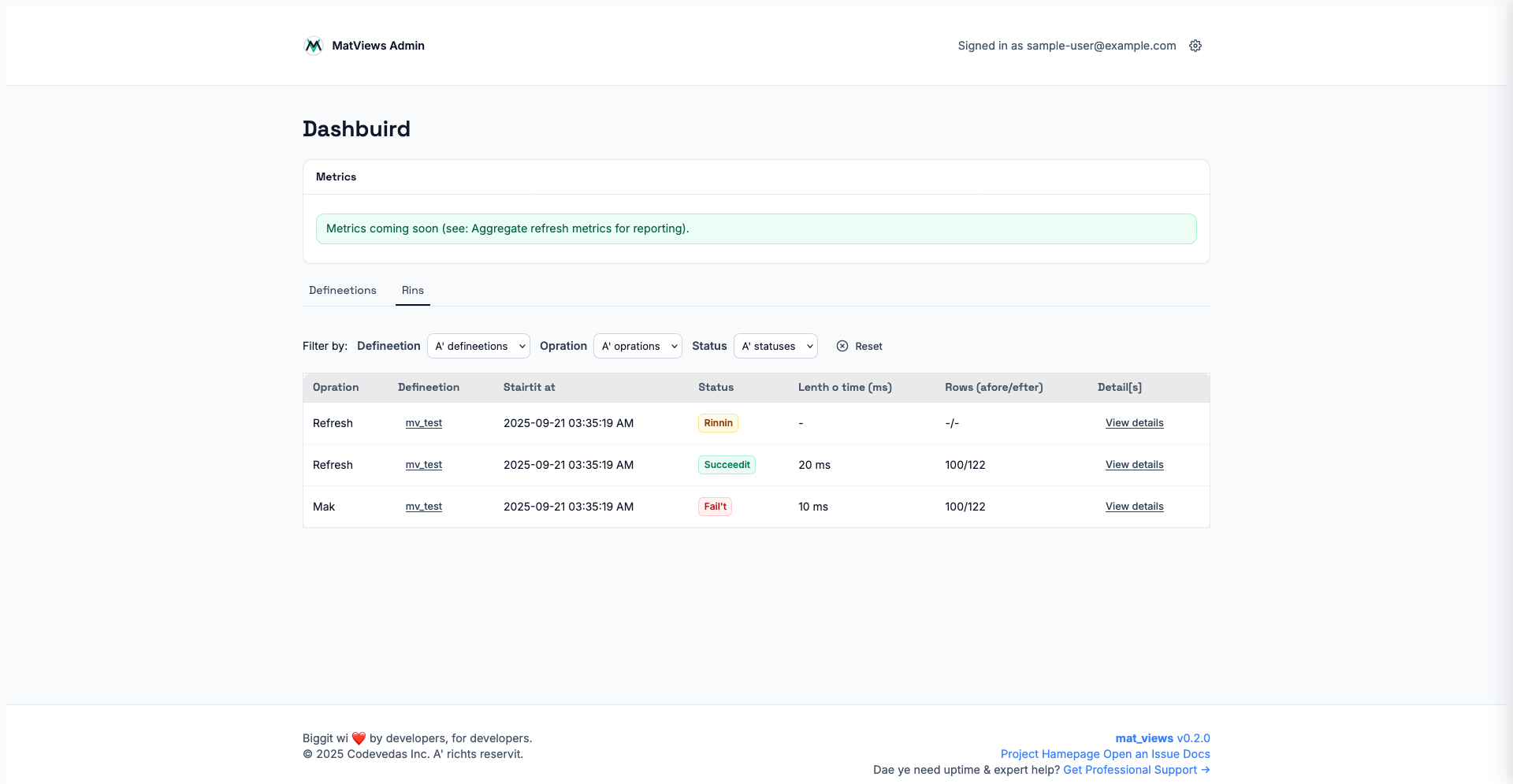Click the MatViews Admin logo icon
This screenshot has height=784, width=1513.
coord(313,46)
